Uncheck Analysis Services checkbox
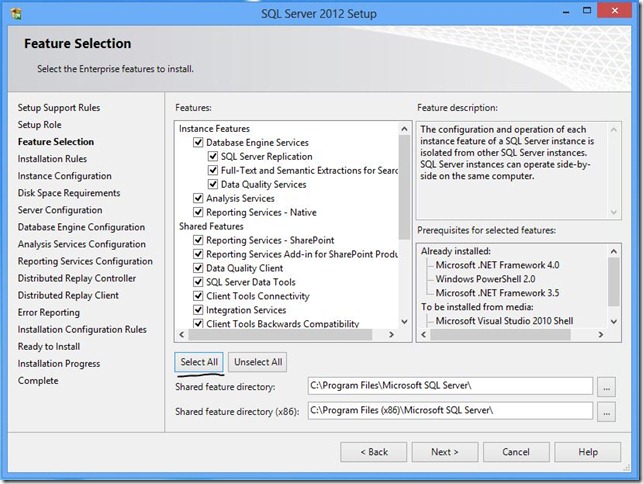 tap(198, 198)
